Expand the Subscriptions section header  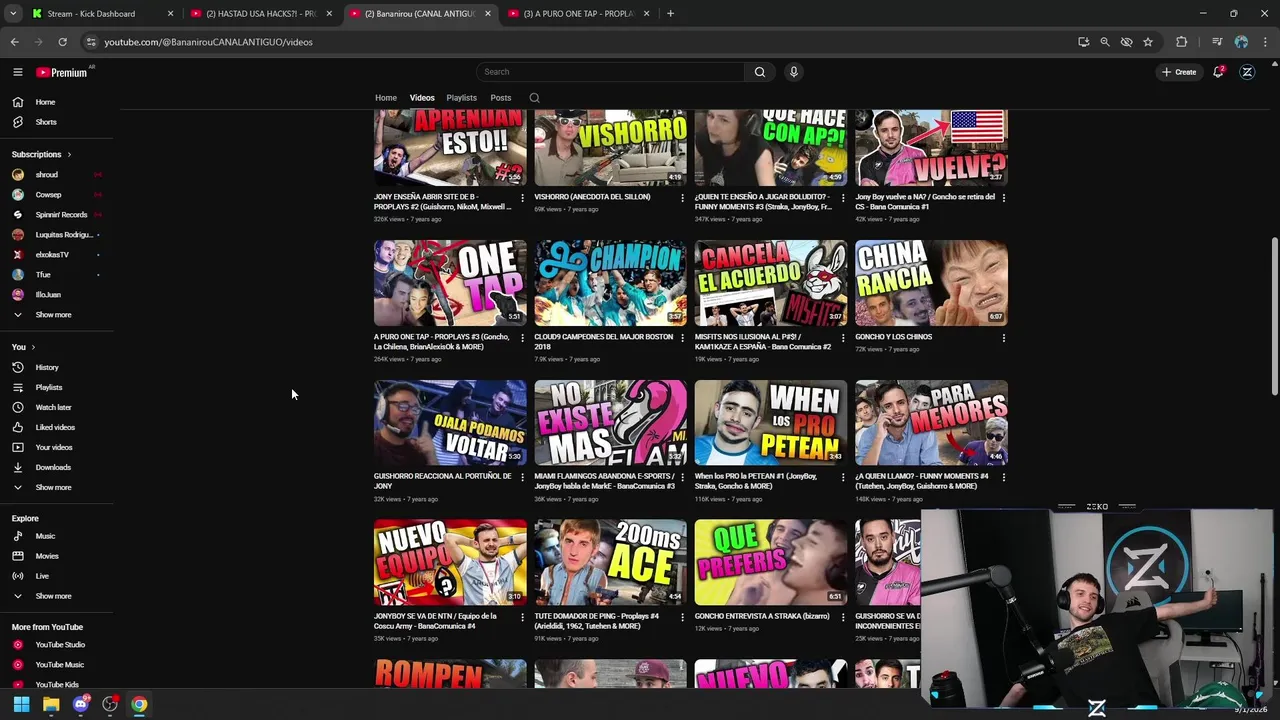pyautogui.click(x=42, y=154)
